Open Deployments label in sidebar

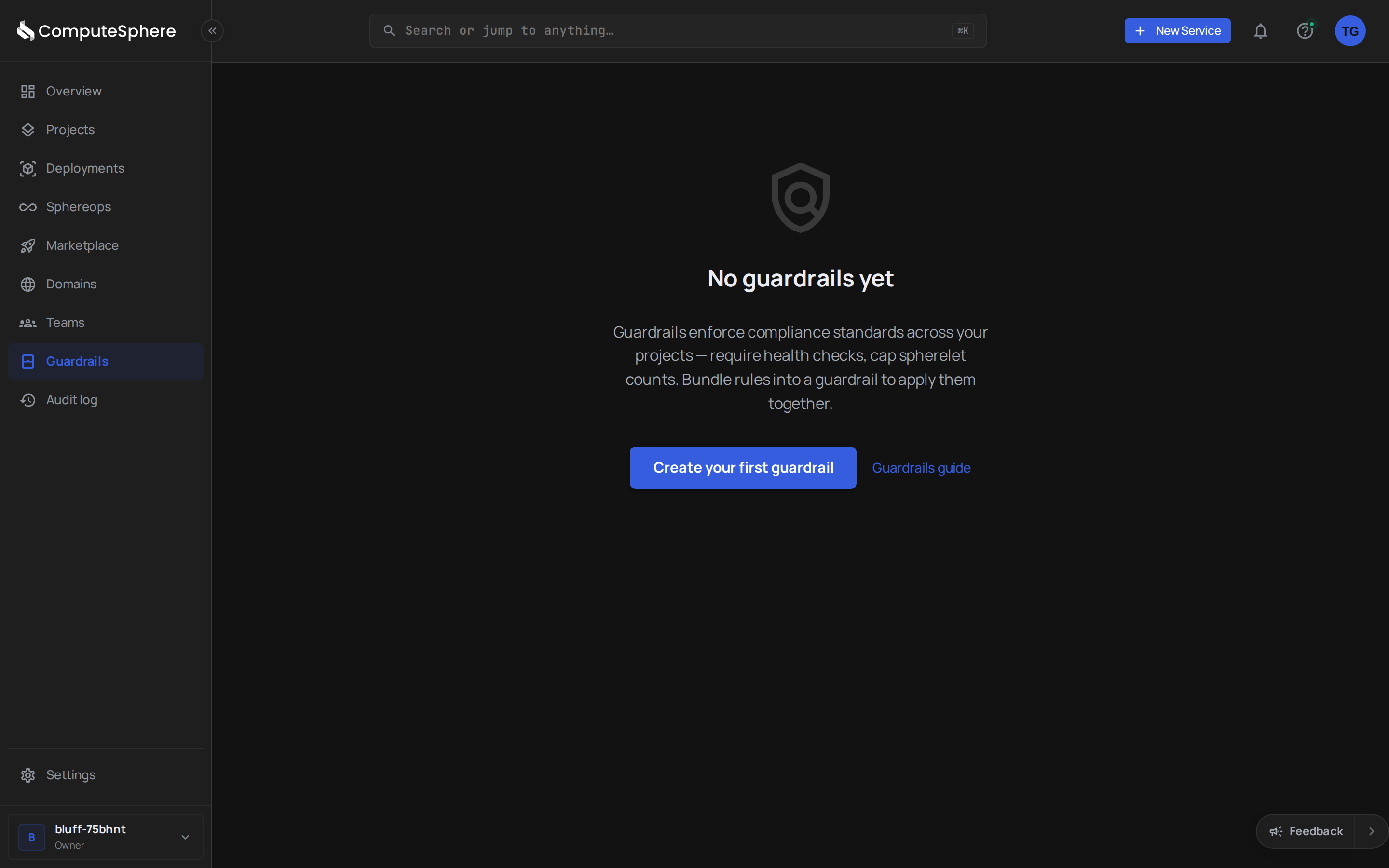[85, 168]
